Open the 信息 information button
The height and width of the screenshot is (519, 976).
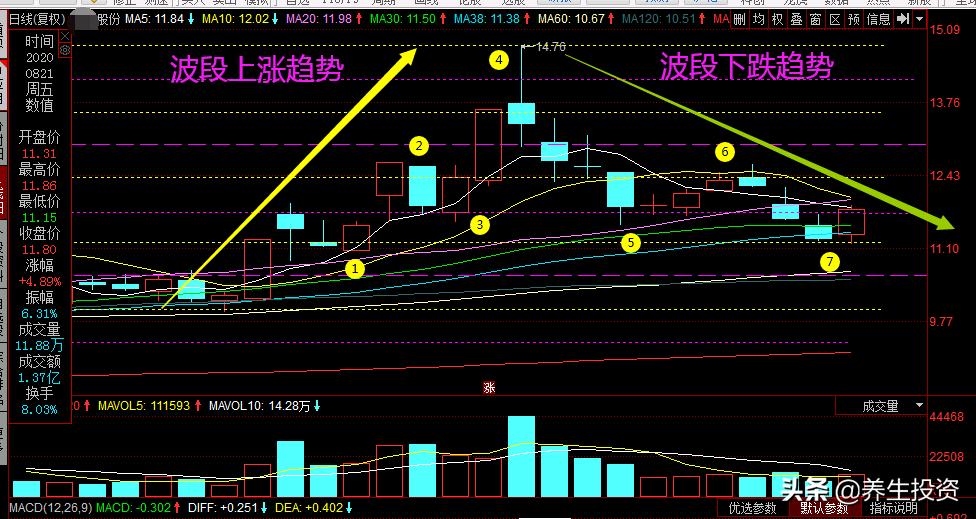click(879, 19)
